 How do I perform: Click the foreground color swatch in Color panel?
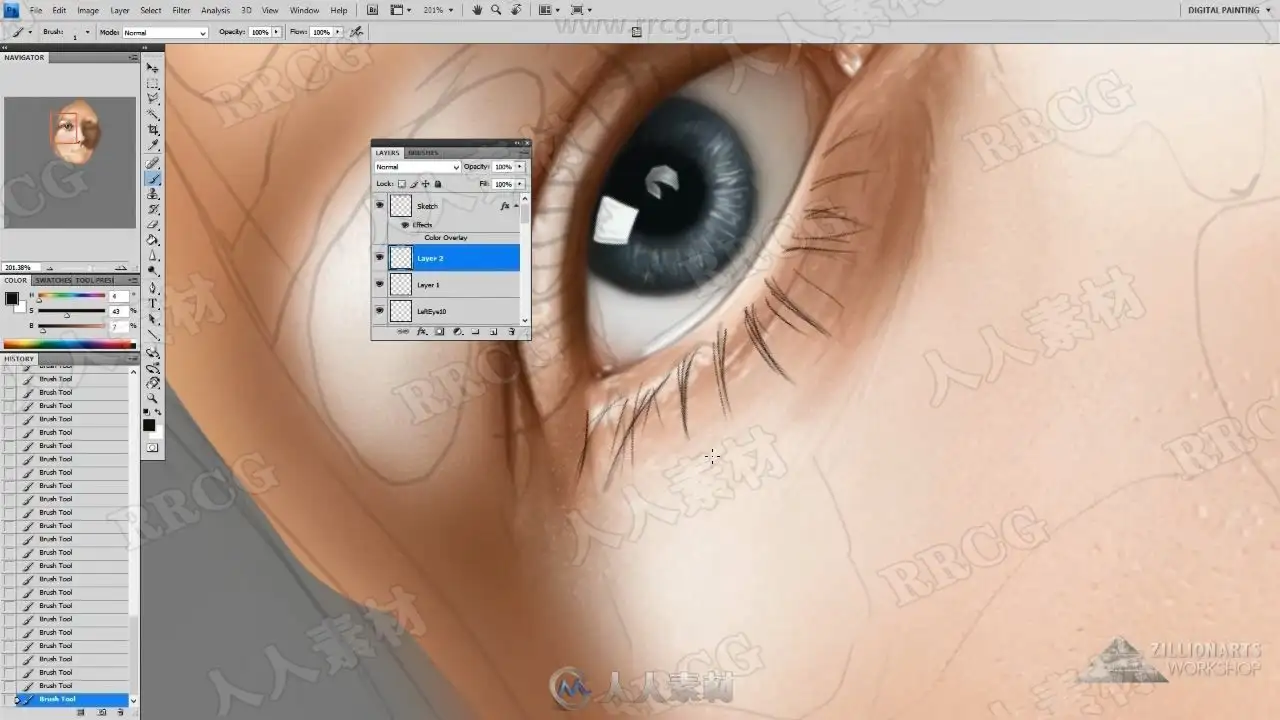[x=11, y=298]
